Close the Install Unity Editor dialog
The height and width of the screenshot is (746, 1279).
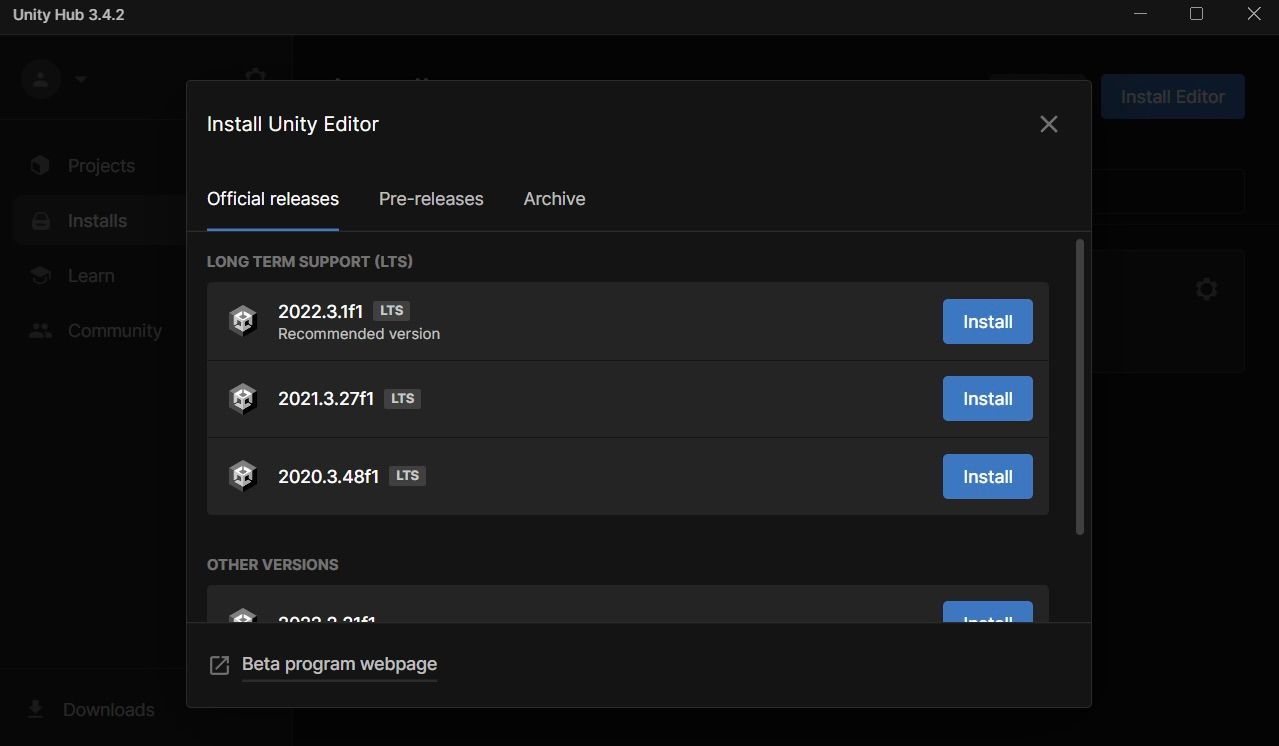[x=1048, y=124]
